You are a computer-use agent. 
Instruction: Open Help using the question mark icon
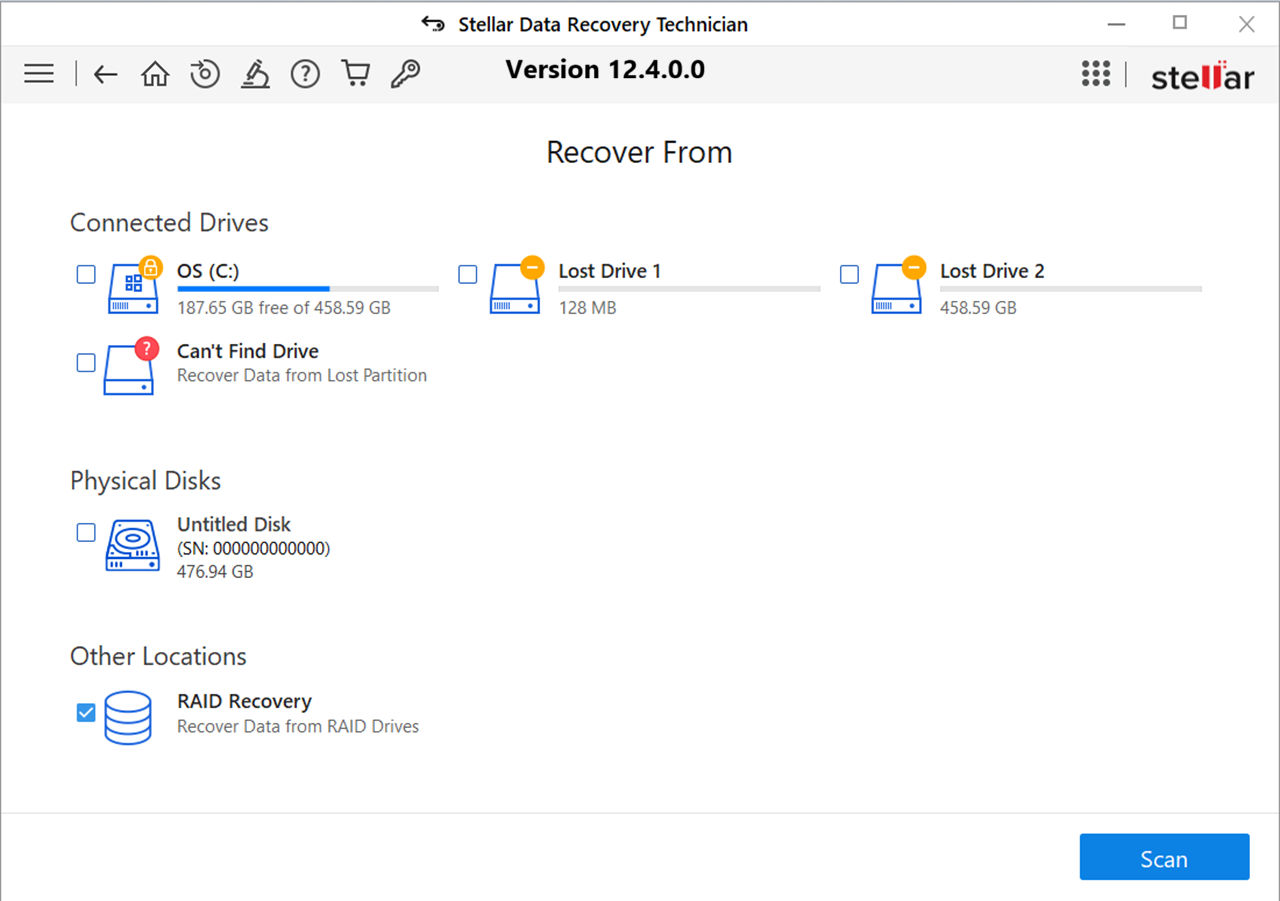click(305, 73)
